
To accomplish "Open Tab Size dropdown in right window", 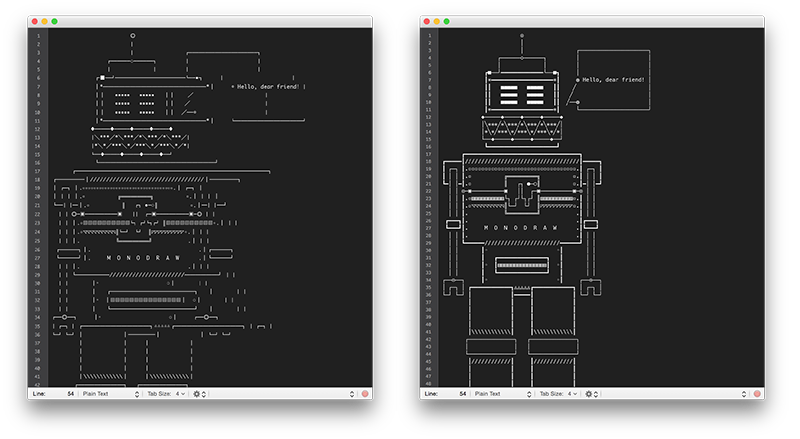I will (558, 394).
